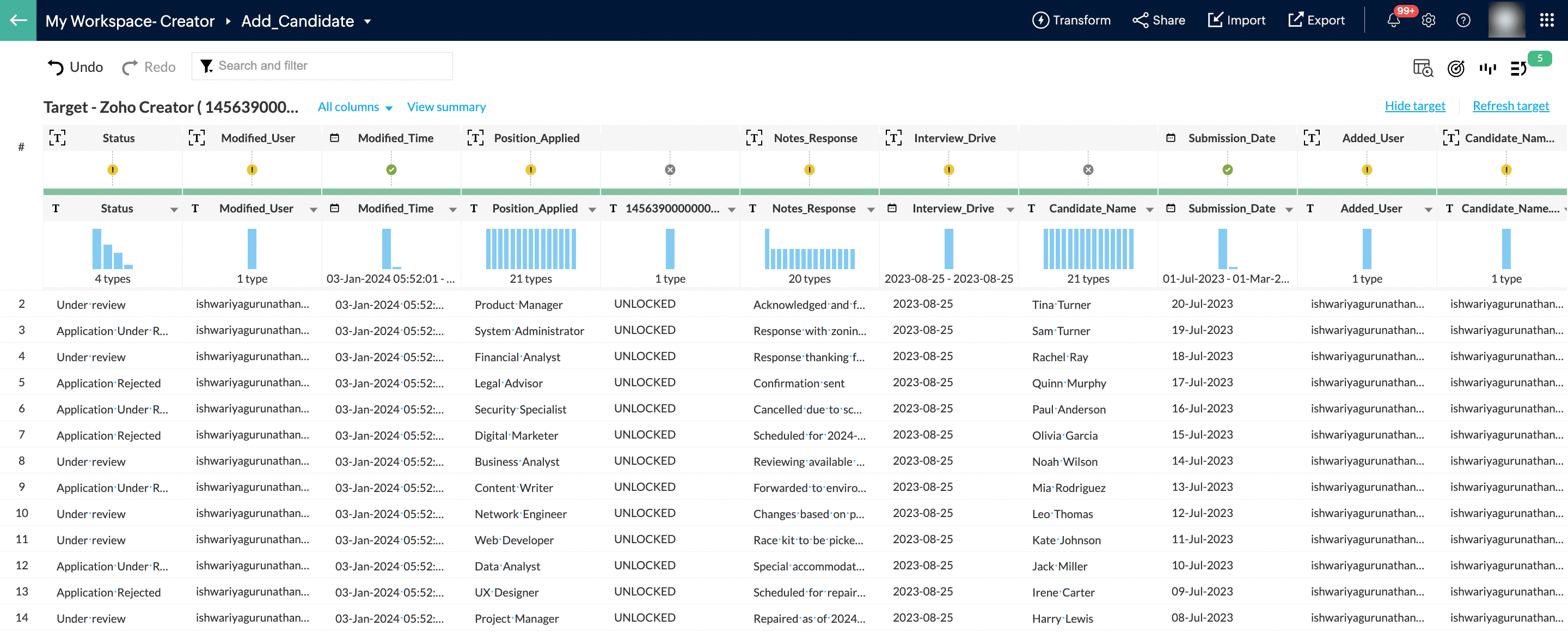This screenshot has width=1568, height=632.
Task: Open the table preview search icon
Action: (x=1423, y=68)
